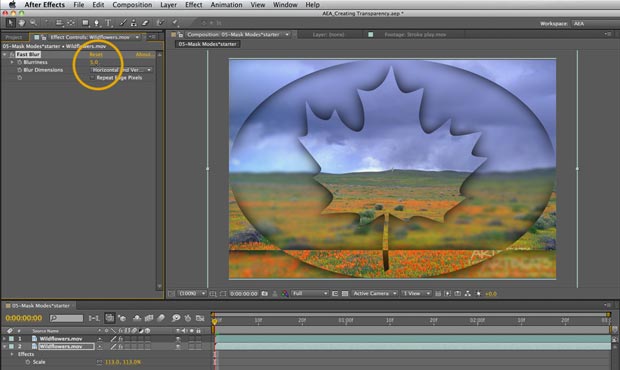Viewport: 620px width, 370px height.
Task: Switch to the Project panel tab
Action: point(14,37)
